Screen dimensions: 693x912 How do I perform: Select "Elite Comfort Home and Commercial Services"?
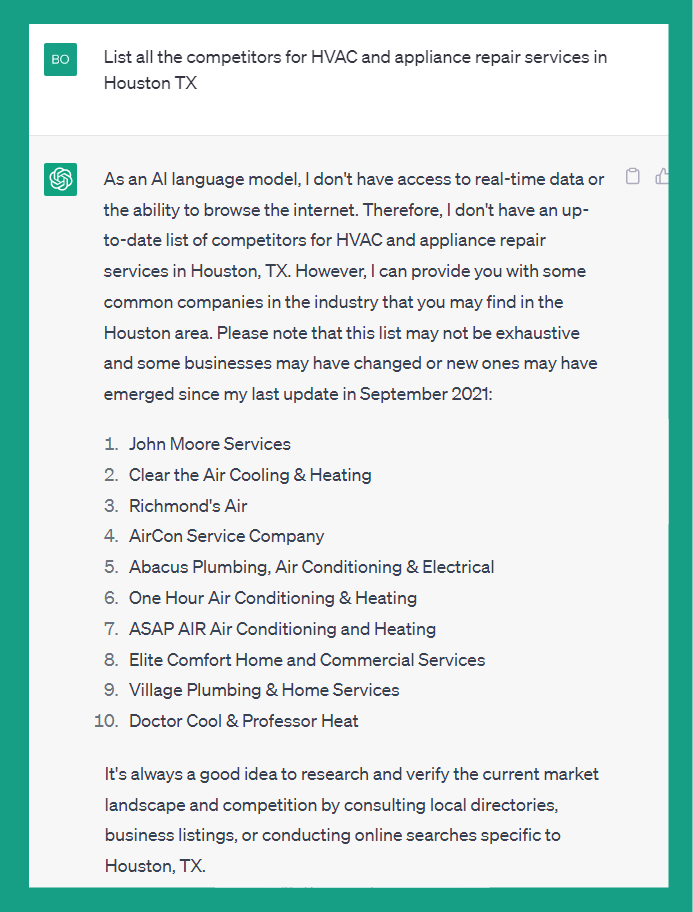307,660
